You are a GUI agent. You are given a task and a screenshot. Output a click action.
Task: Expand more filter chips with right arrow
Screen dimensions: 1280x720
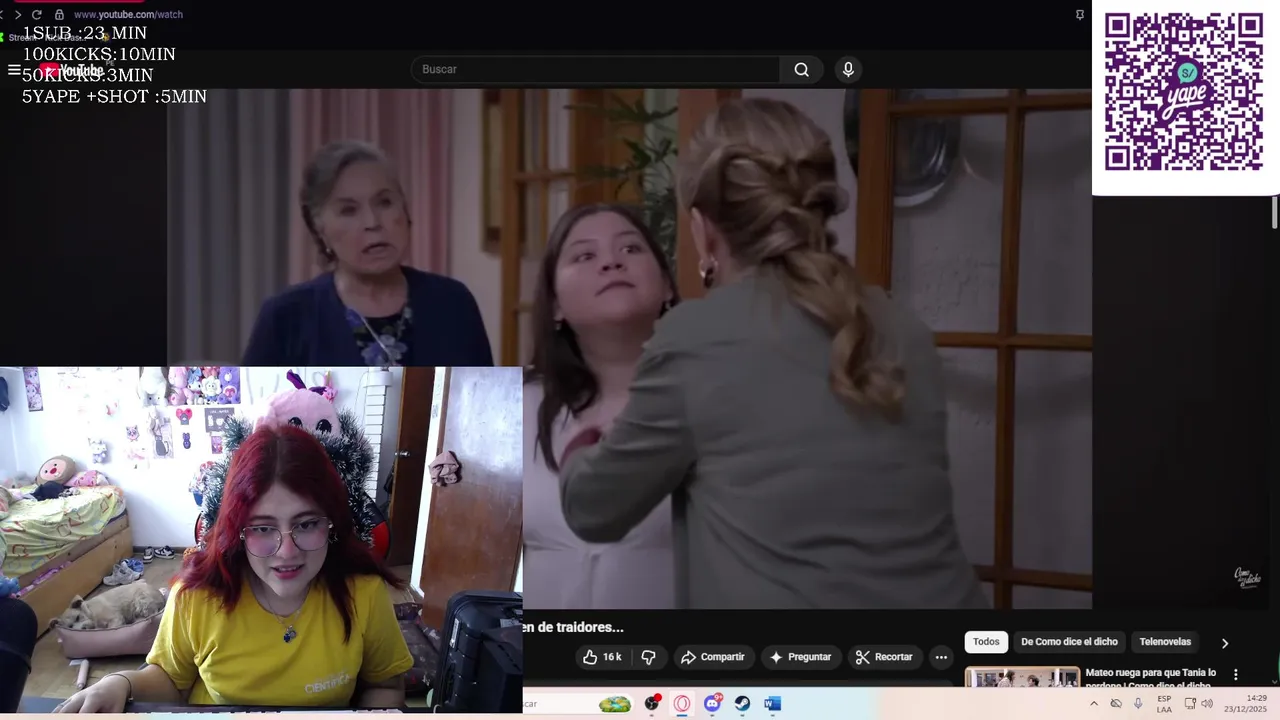coord(1224,643)
